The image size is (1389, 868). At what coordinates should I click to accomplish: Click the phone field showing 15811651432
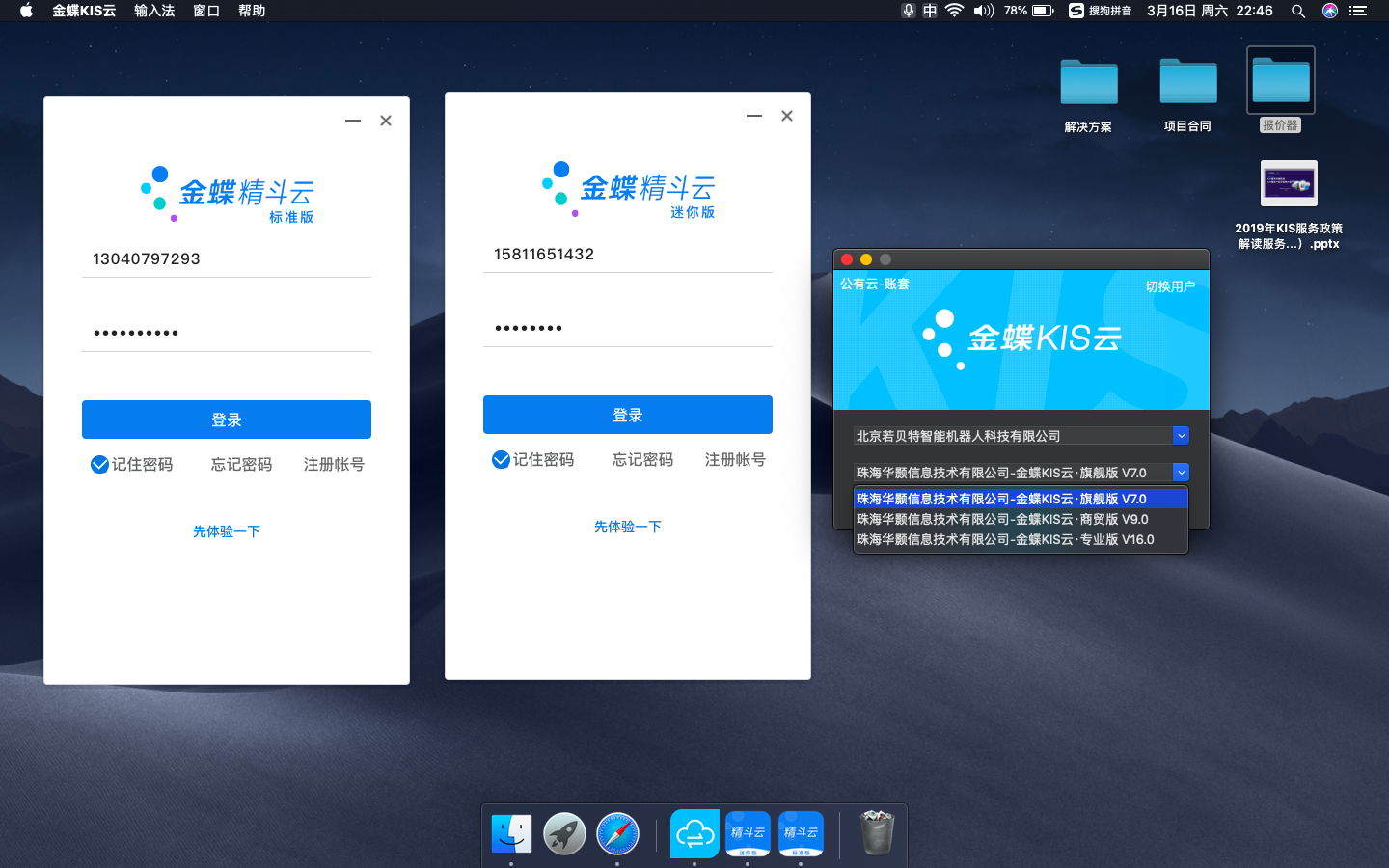click(x=628, y=254)
